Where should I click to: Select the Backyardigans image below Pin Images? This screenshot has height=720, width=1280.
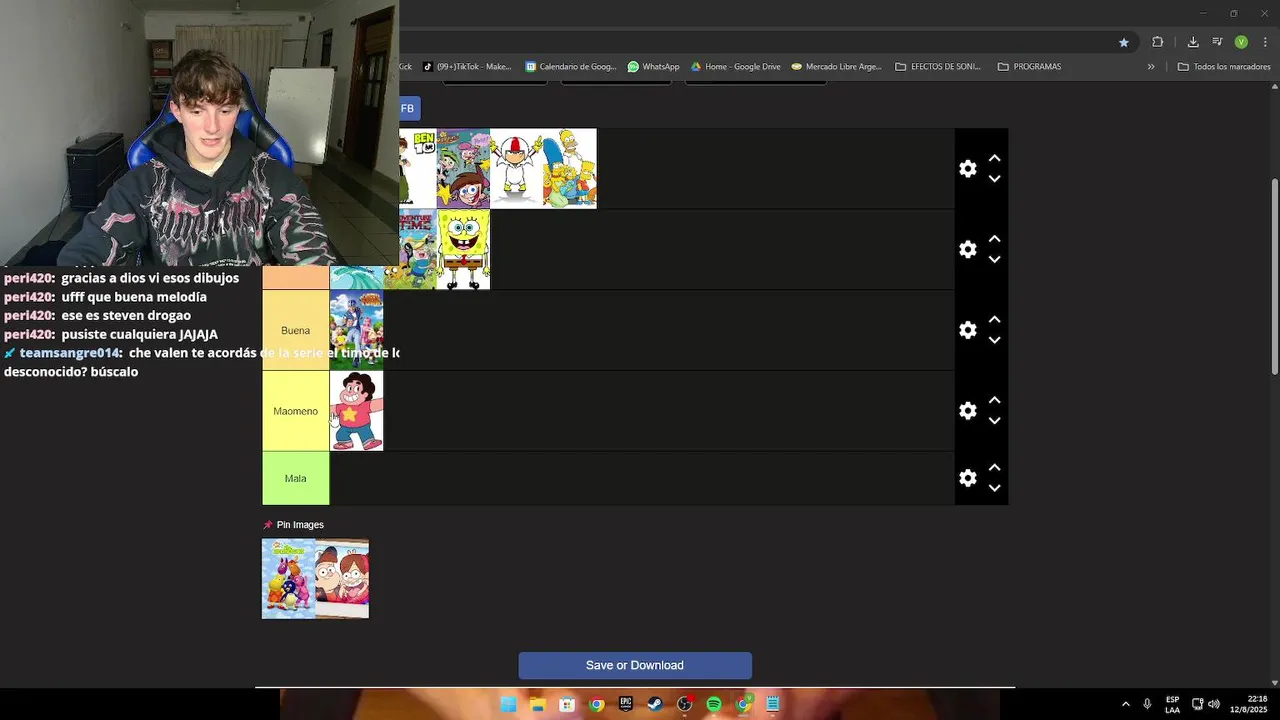(288, 579)
